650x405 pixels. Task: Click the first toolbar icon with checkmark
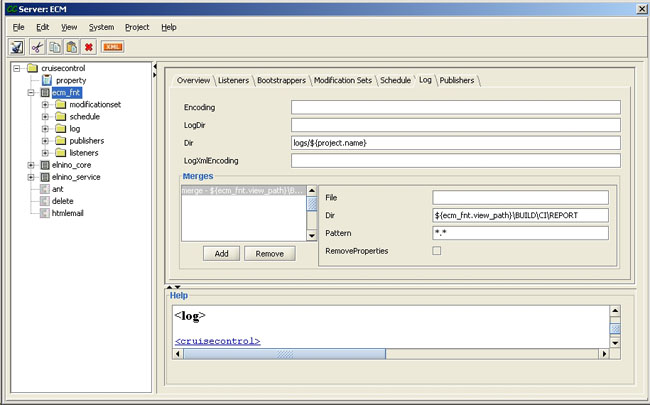(17, 47)
